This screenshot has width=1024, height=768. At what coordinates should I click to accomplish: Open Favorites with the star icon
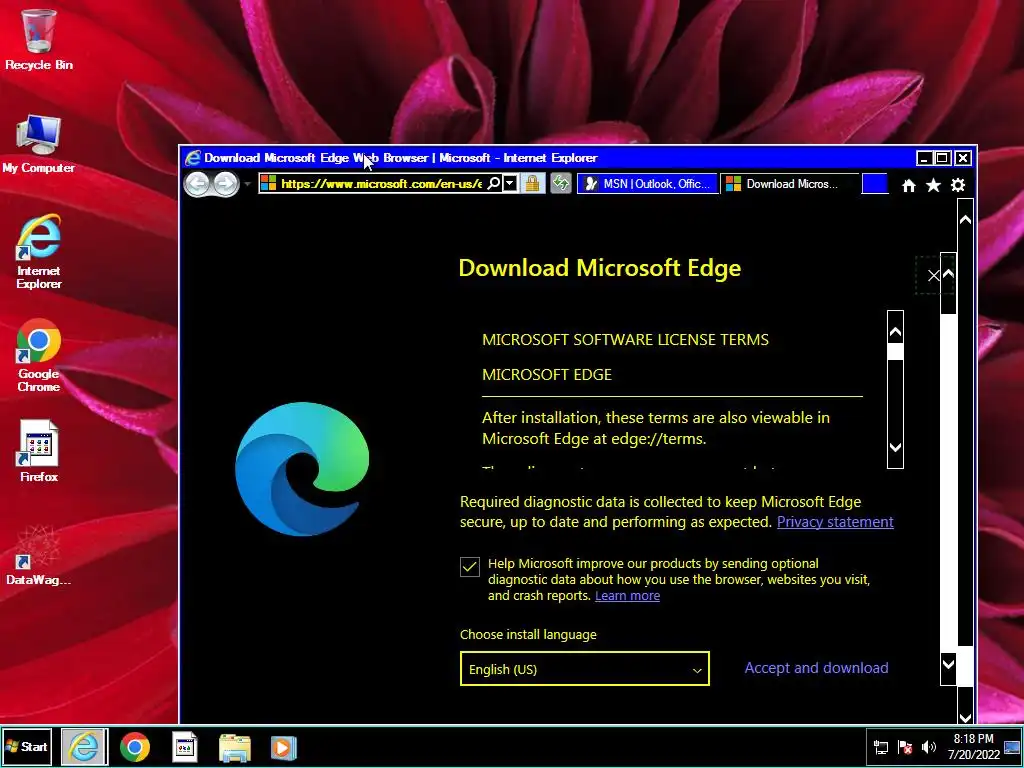tap(933, 185)
